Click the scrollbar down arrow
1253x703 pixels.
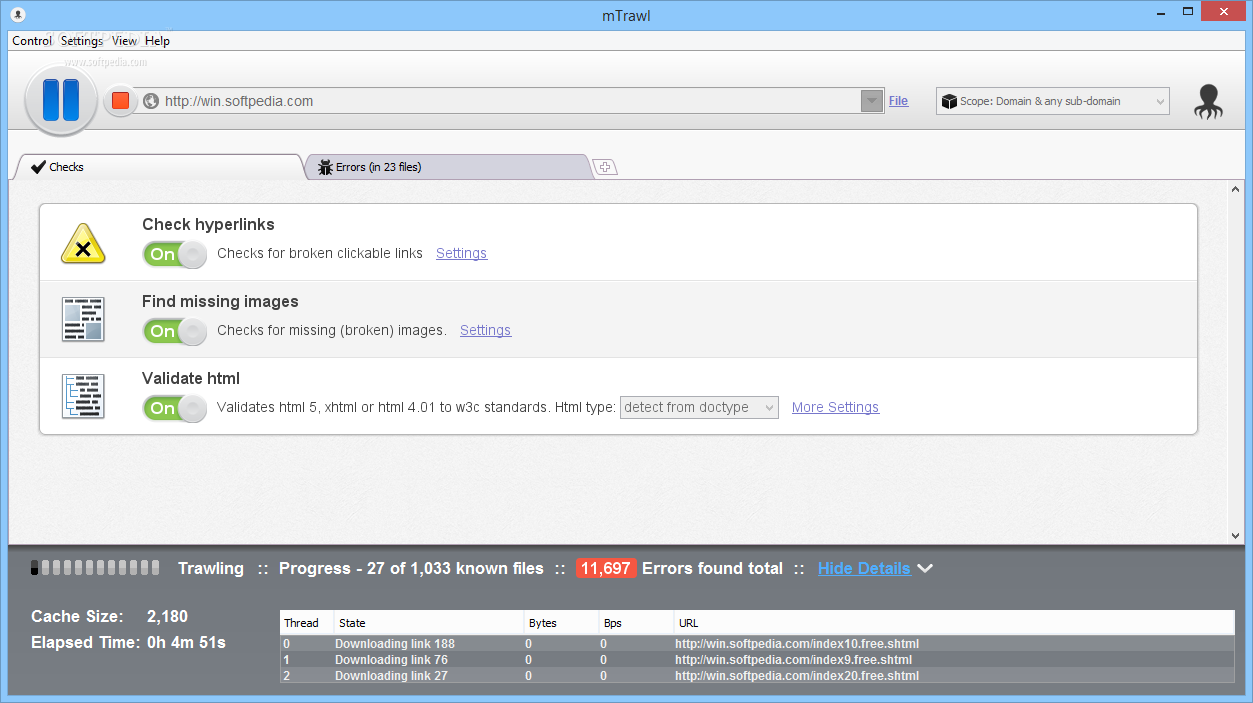pos(1236,536)
